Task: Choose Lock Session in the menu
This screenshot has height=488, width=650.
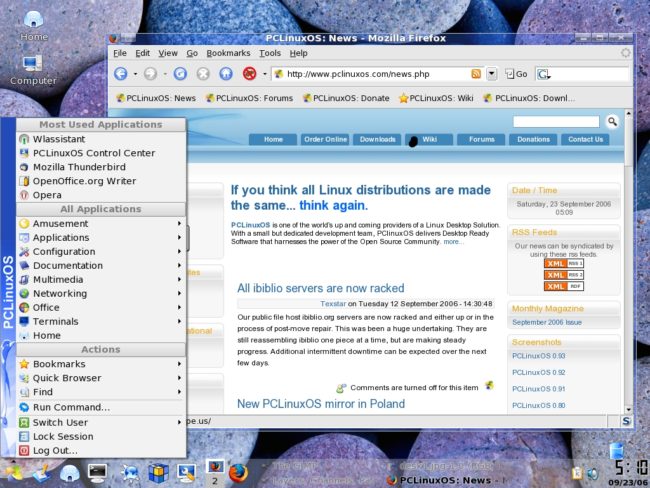Action: pos(101,437)
